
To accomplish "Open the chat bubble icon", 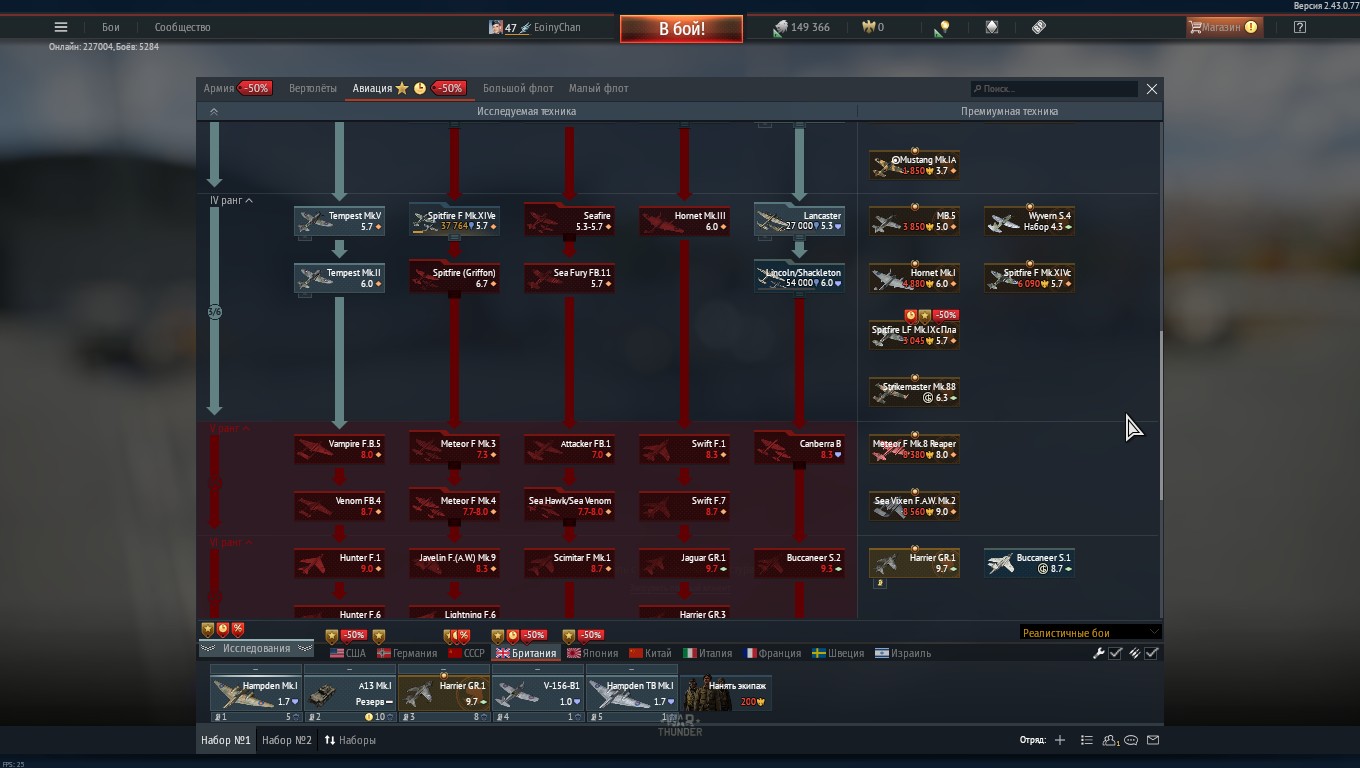I will point(1131,741).
